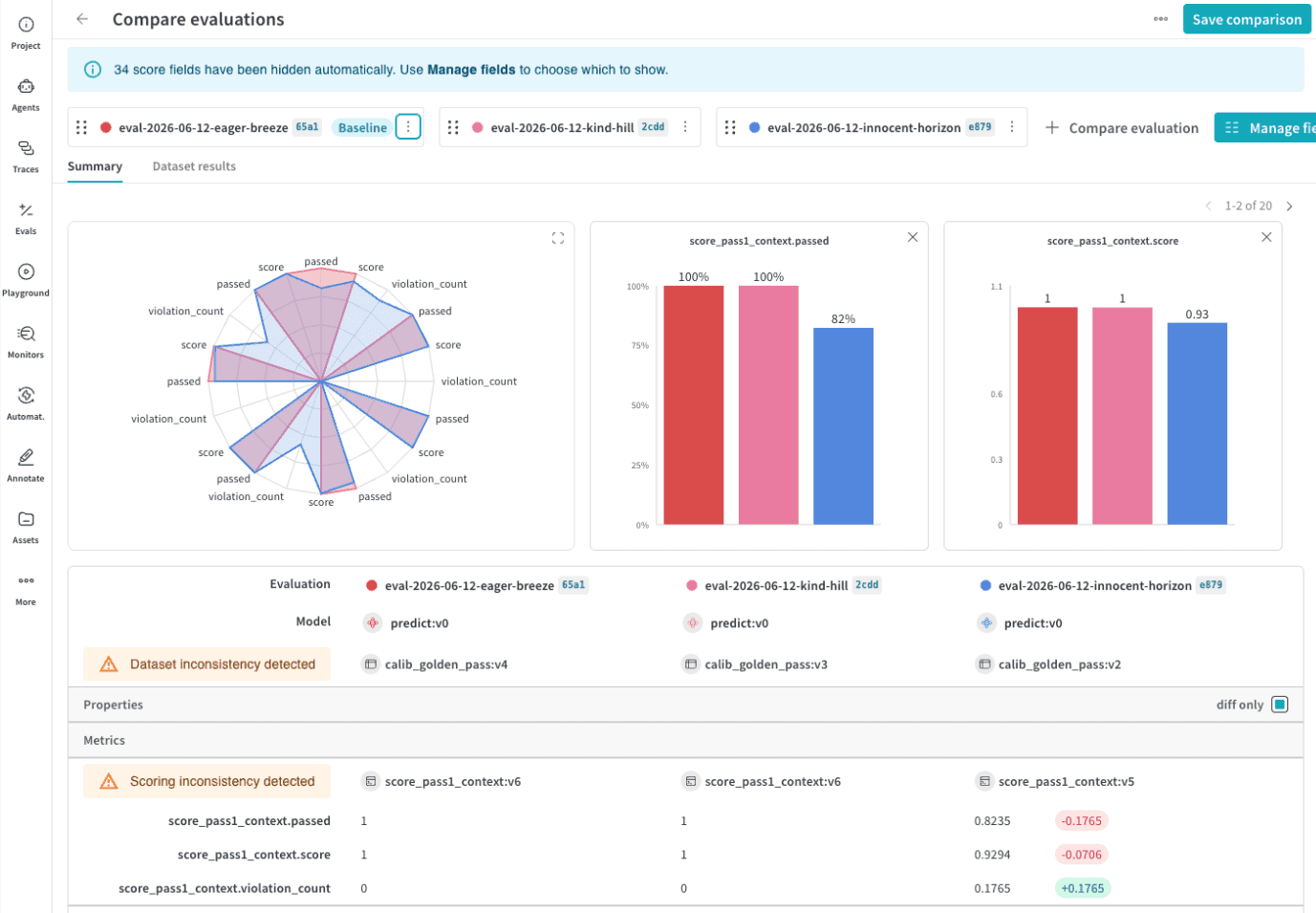The width and height of the screenshot is (1316, 913).
Task: Toggle the diff only checkbox
Action: click(1280, 705)
